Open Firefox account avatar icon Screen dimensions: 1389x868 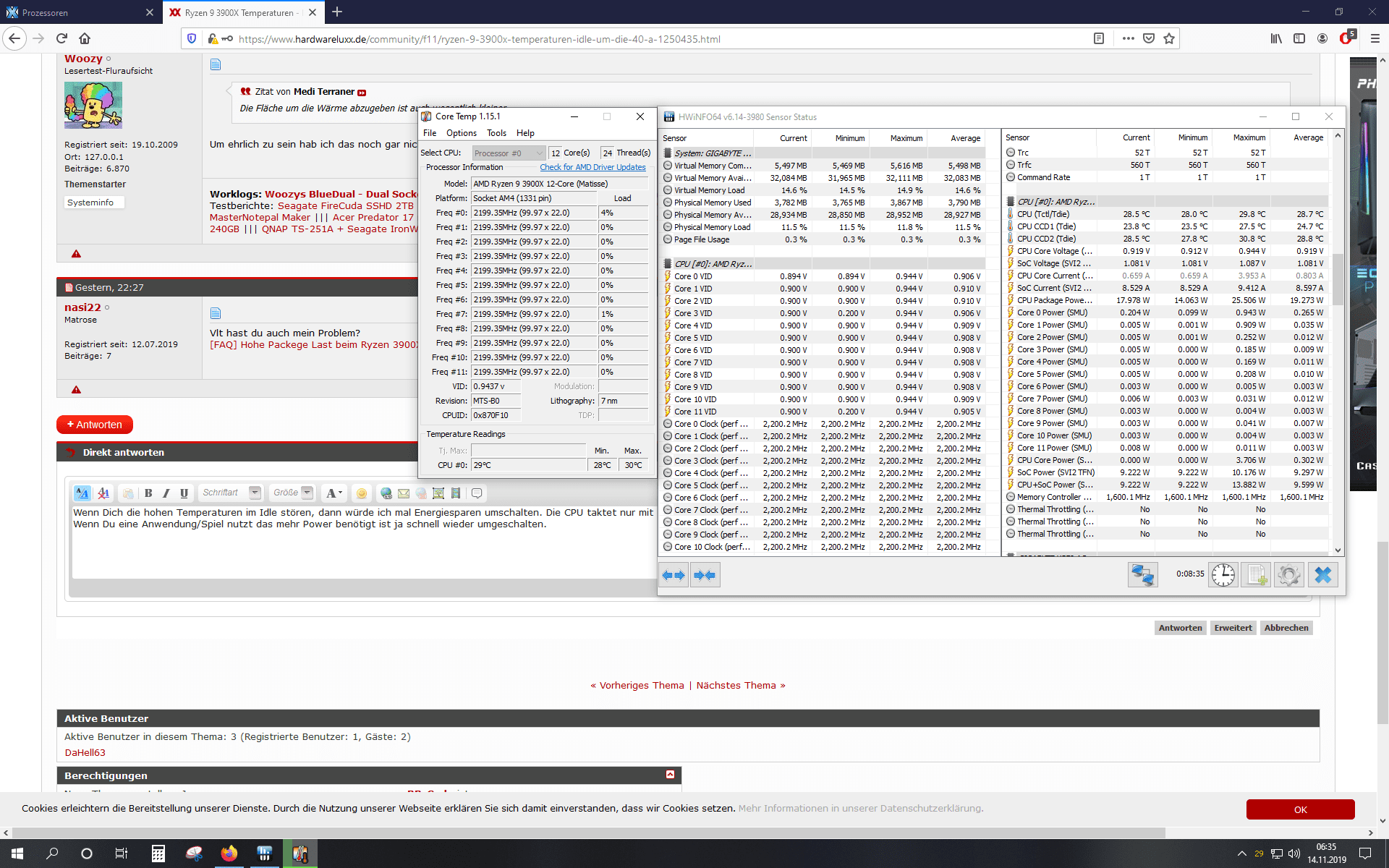1322,38
